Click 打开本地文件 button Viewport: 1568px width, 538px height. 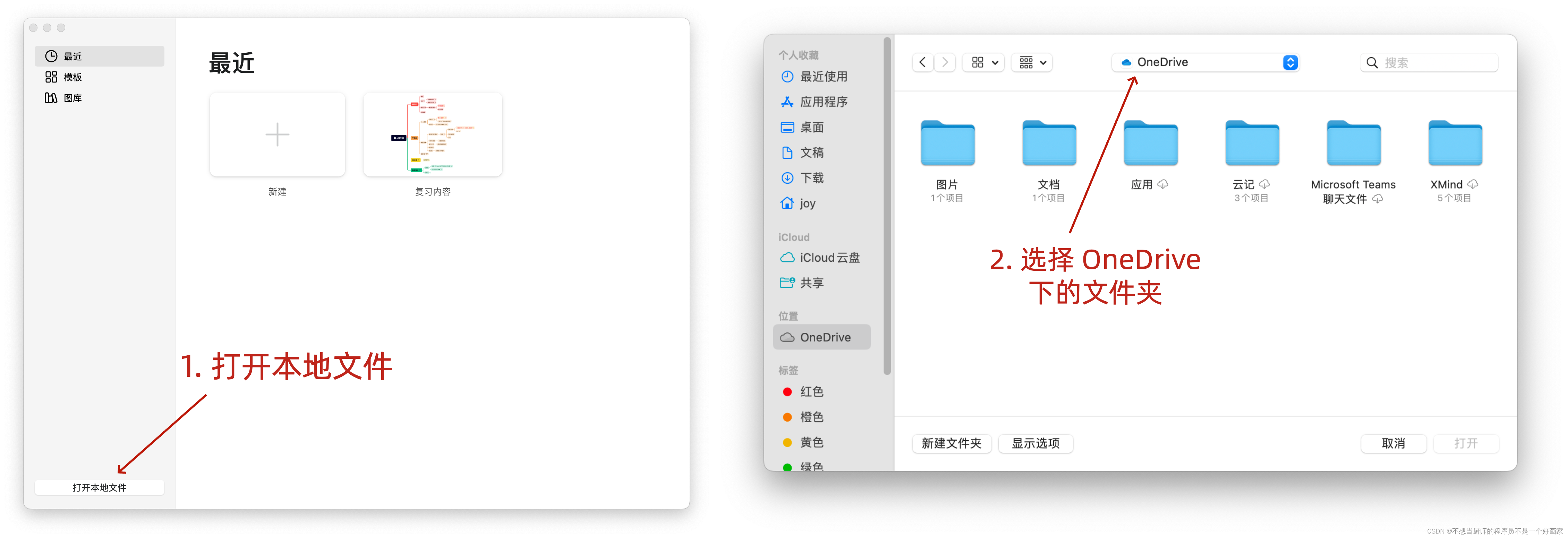(99, 487)
